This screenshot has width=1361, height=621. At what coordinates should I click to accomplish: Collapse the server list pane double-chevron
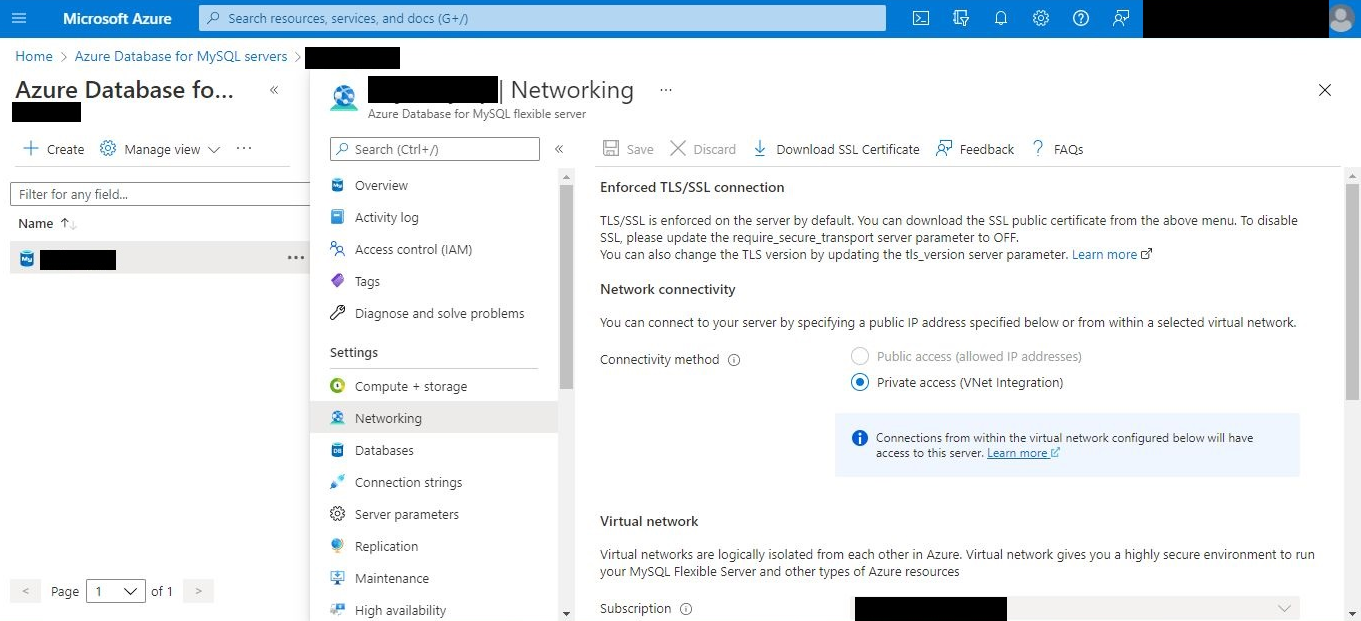point(274,90)
